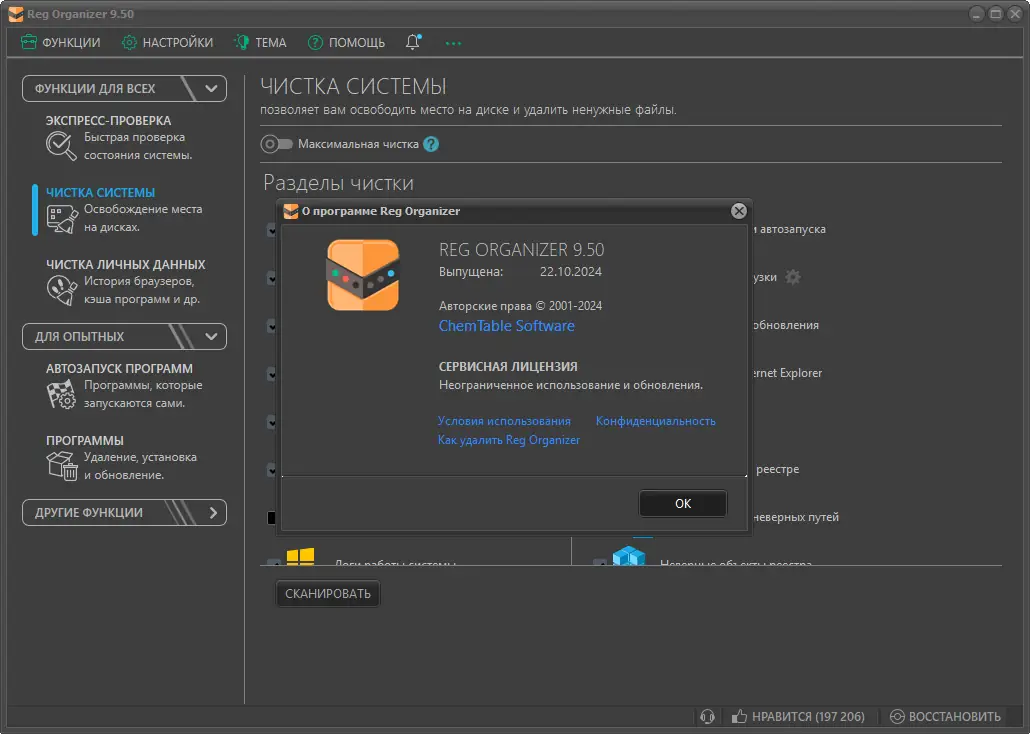Viewport: 1030px width, 734px height.
Task: Expand the ДРУГИЕ ФУНКЦИИ group
Action: pyautogui.click(x=124, y=513)
